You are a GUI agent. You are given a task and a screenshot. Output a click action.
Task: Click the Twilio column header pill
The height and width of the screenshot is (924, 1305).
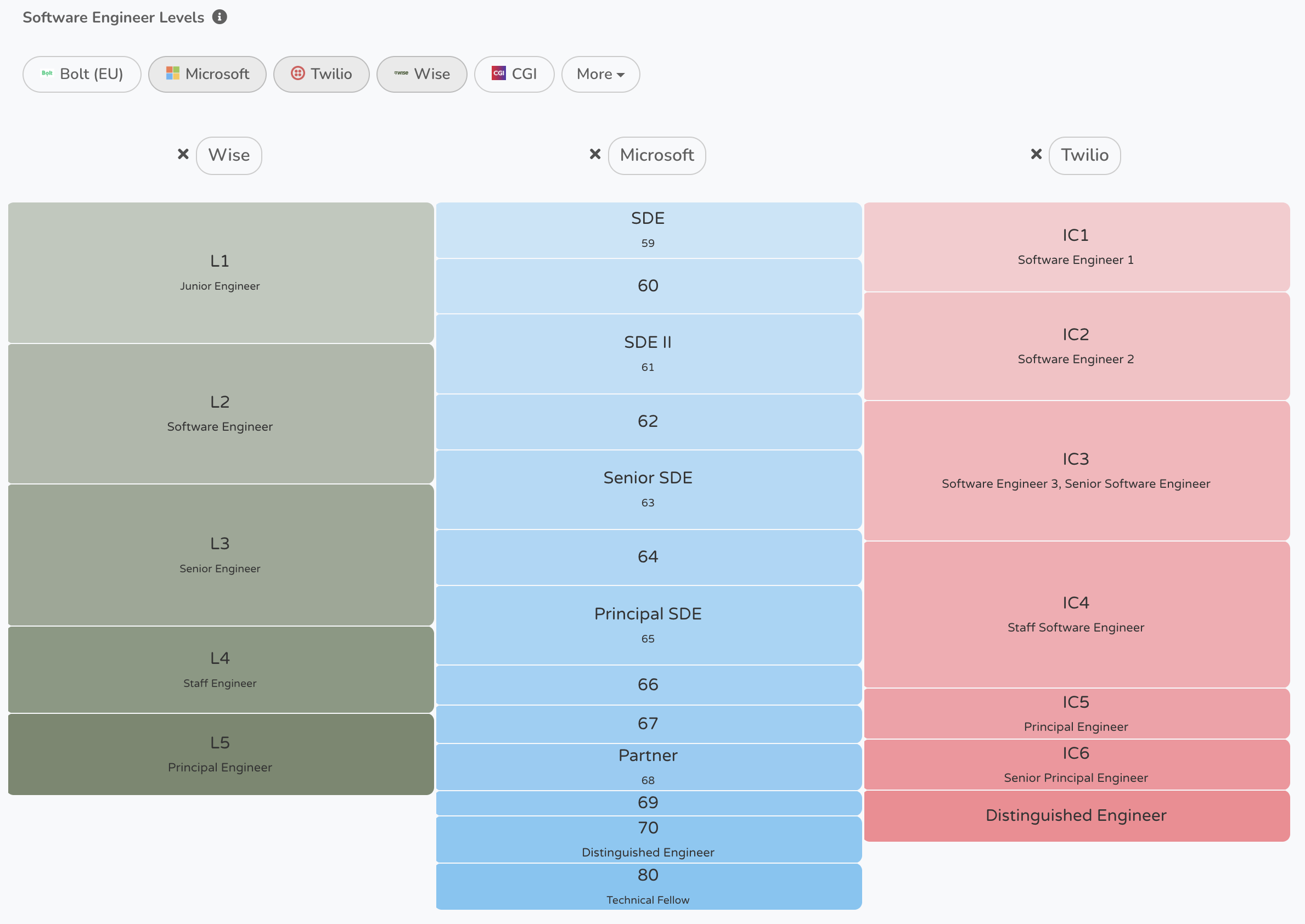(x=1085, y=155)
